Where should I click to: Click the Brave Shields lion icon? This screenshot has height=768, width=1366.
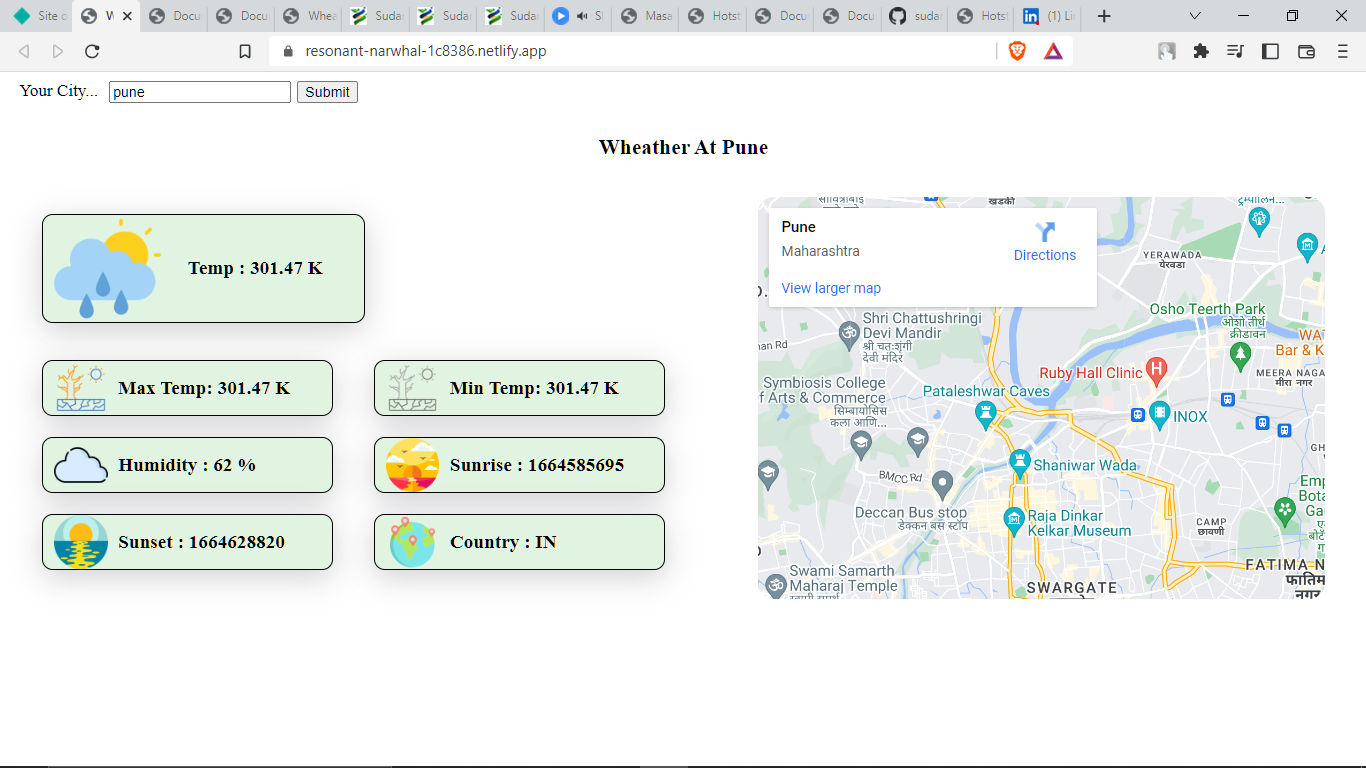tap(1017, 51)
